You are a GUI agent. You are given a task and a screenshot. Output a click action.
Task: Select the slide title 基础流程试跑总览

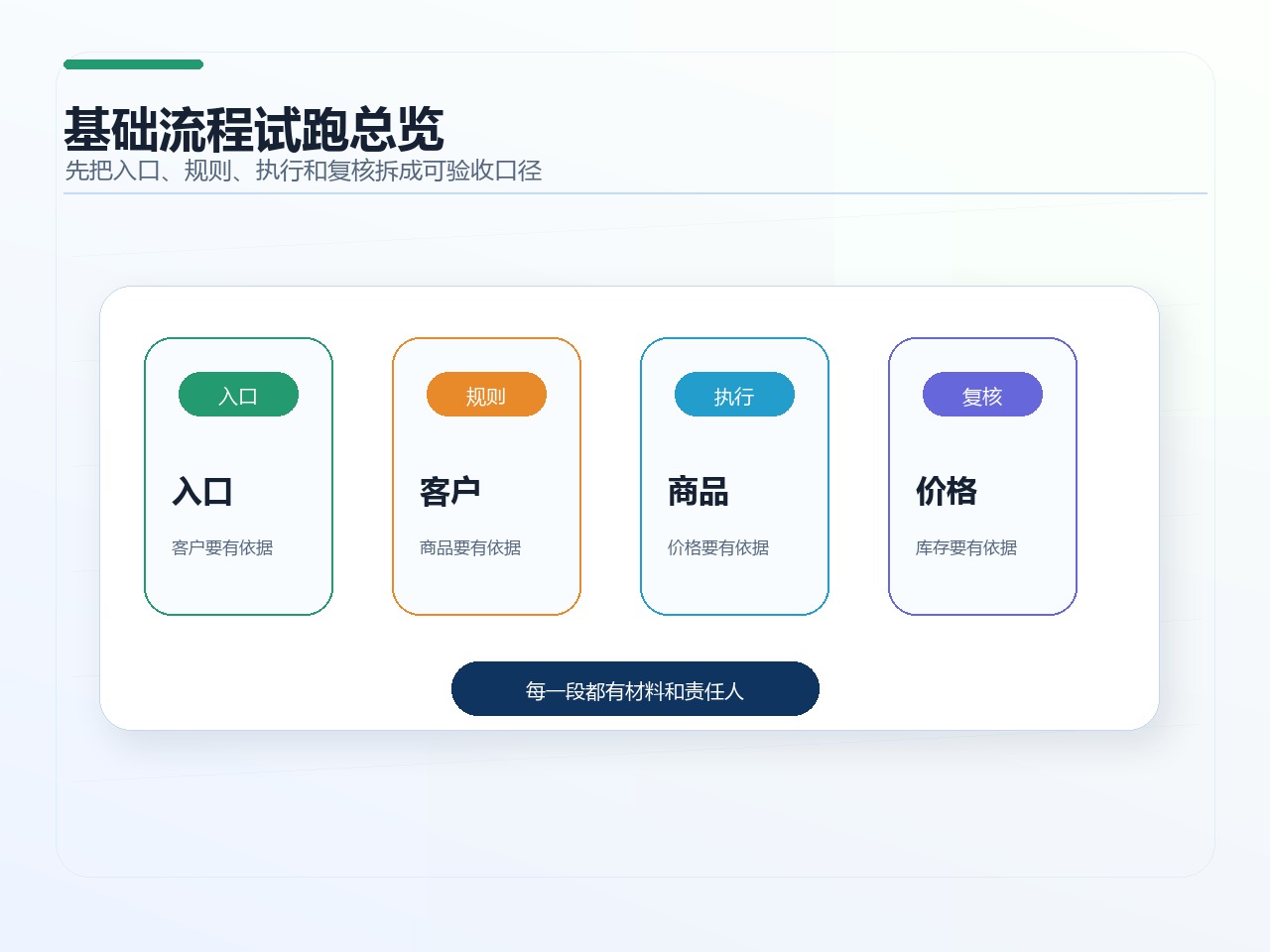coord(254,129)
